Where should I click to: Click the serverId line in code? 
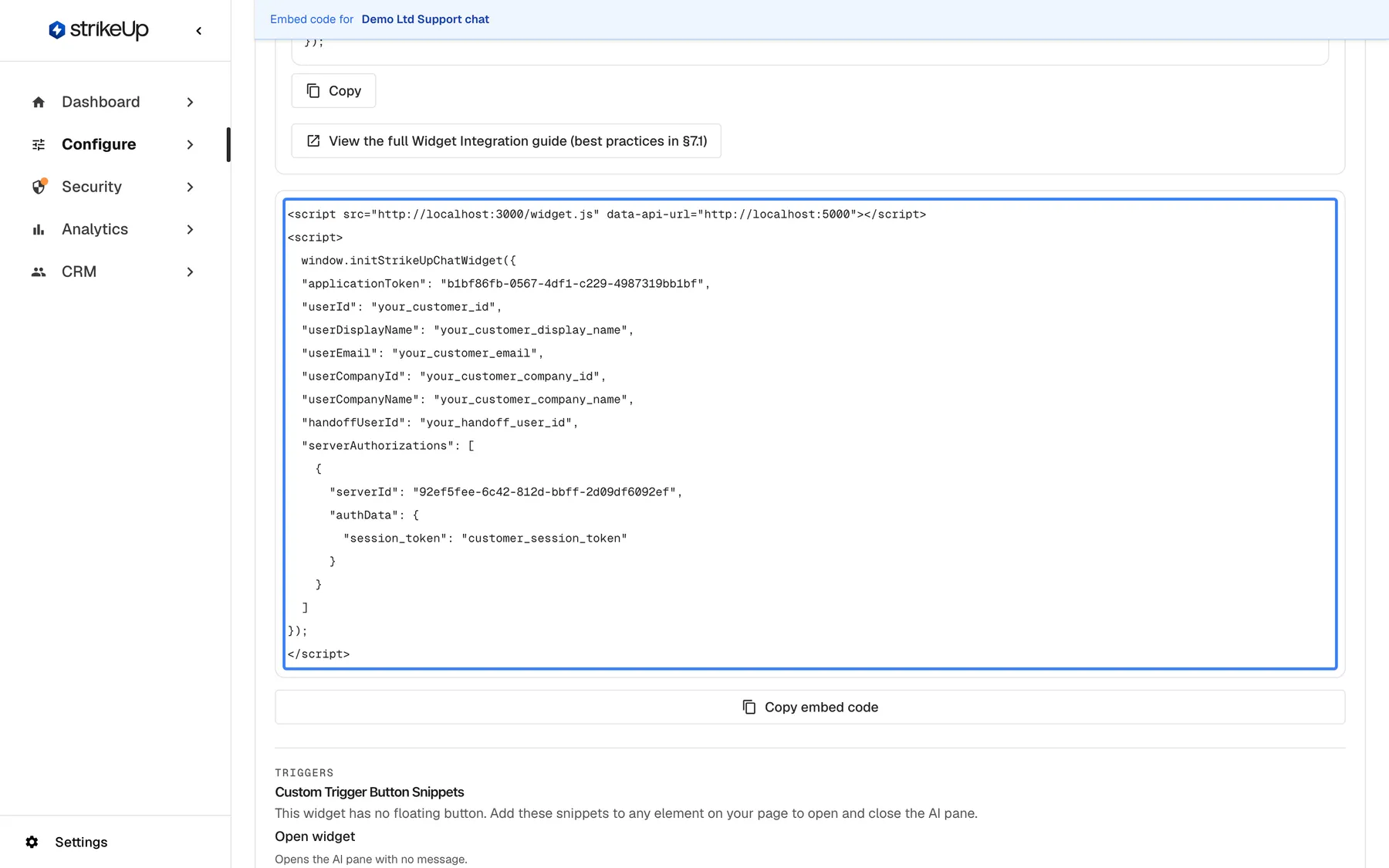pos(506,492)
